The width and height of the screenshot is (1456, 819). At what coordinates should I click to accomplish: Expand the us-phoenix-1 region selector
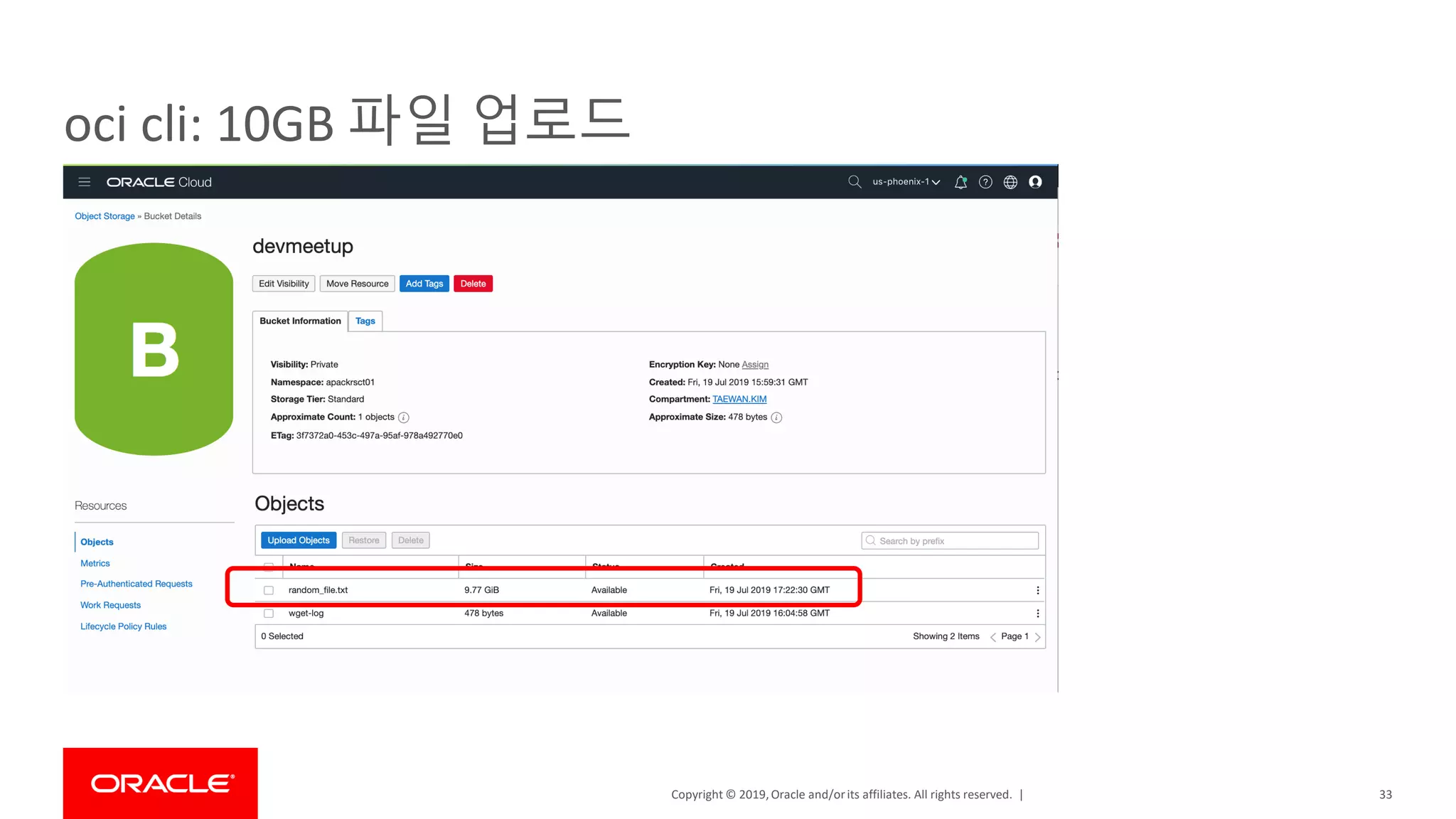click(906, 182)
